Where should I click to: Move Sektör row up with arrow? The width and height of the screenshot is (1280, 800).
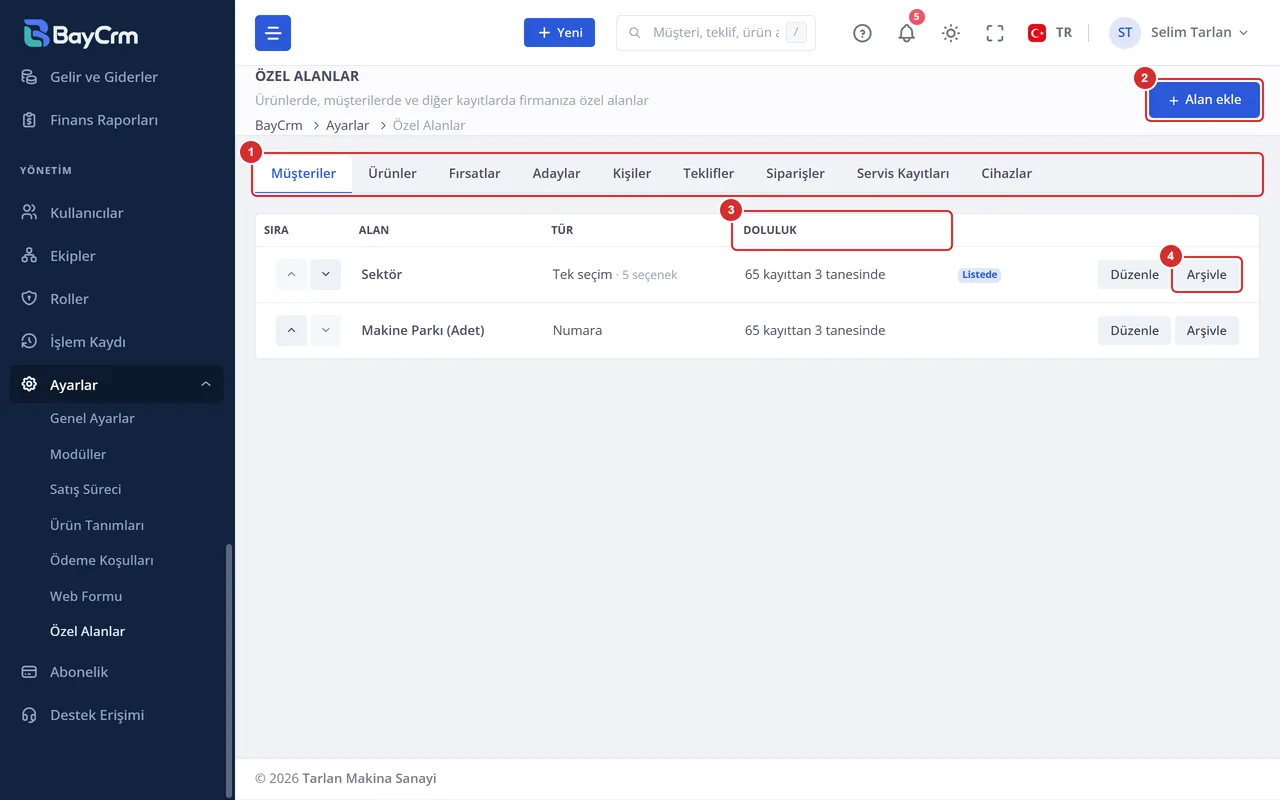point(291,274)
